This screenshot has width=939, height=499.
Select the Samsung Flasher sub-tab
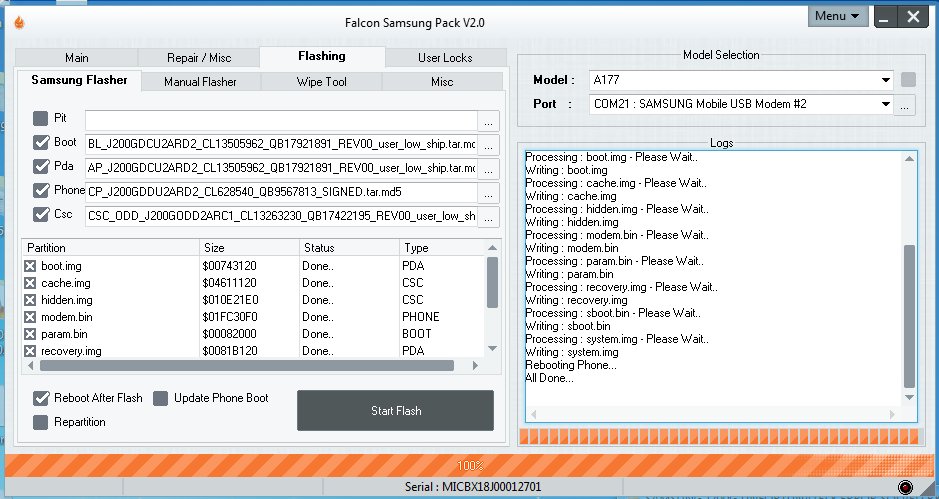pos(79,80)
